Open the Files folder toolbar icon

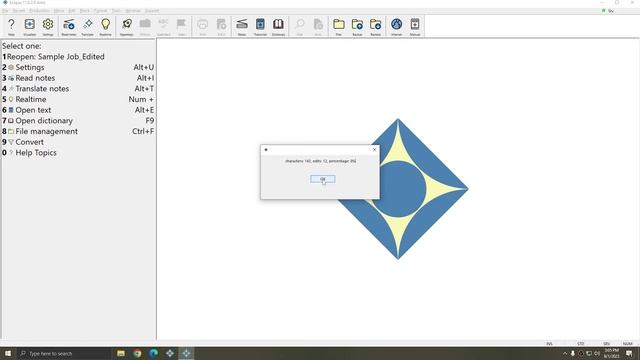click(x=338, y=27)
